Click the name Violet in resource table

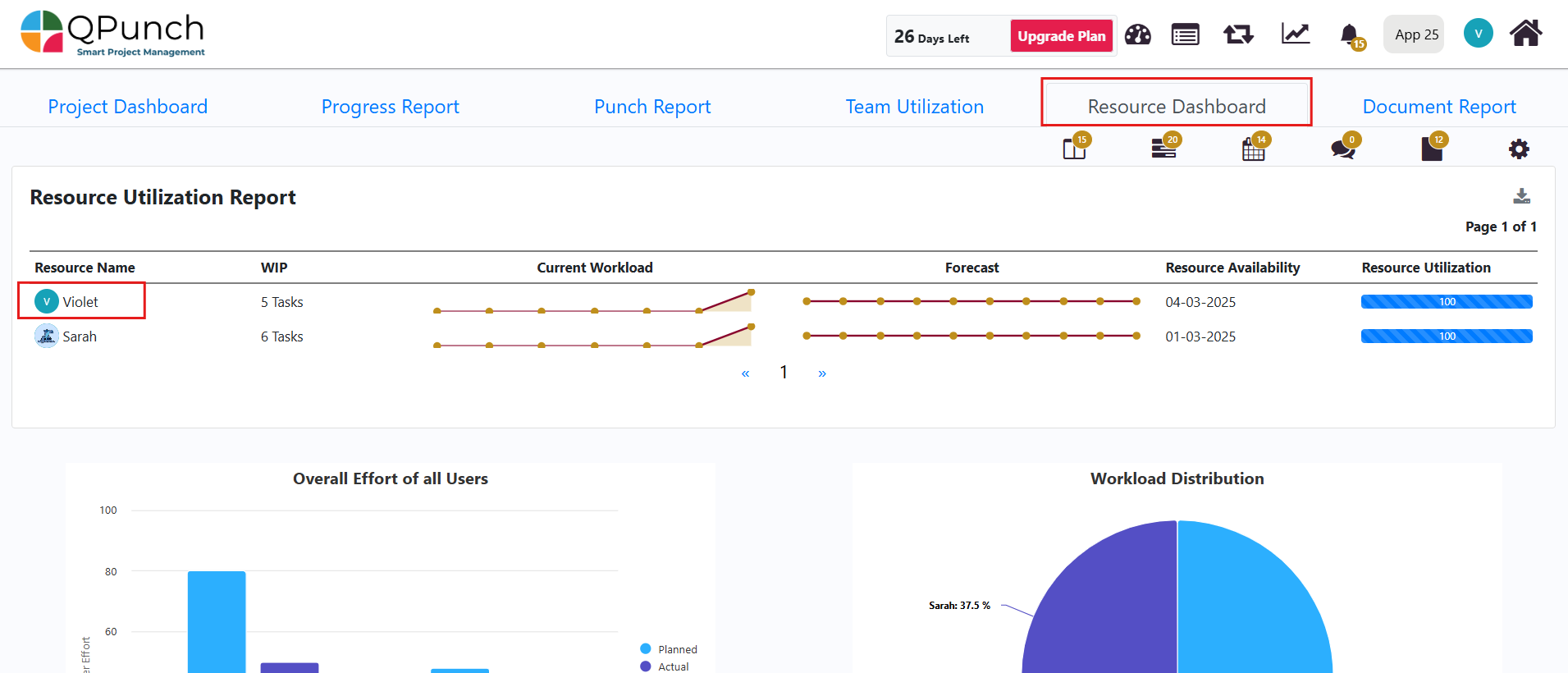coord(80,302)
